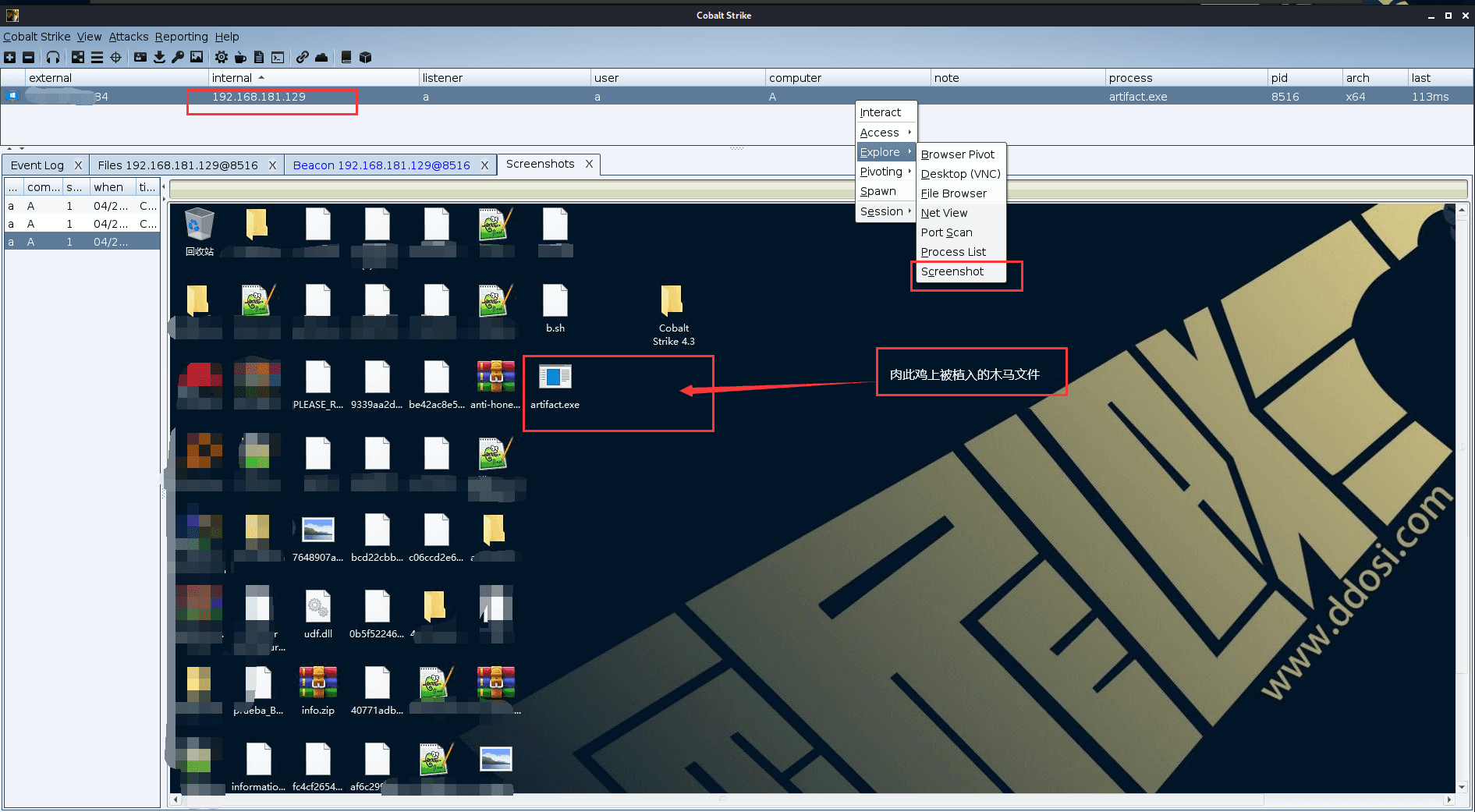
Task: Open the Attacks menu
Action: click(x=128, y=37)
